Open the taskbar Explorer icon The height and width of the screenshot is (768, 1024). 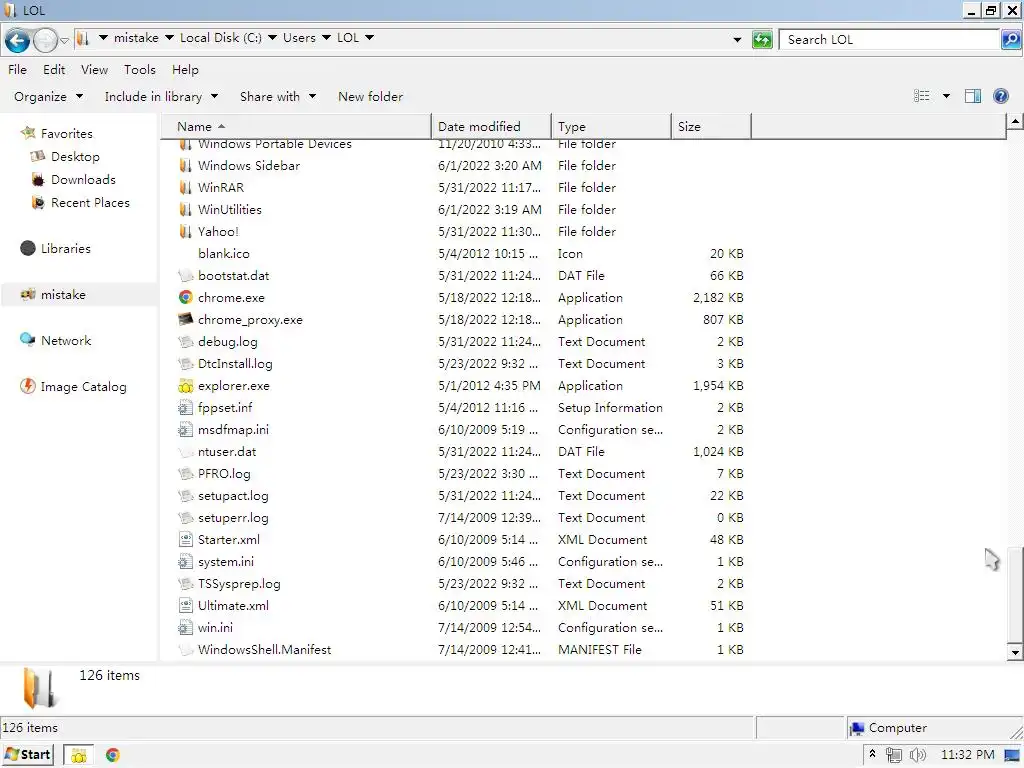(x=78, y=755)
